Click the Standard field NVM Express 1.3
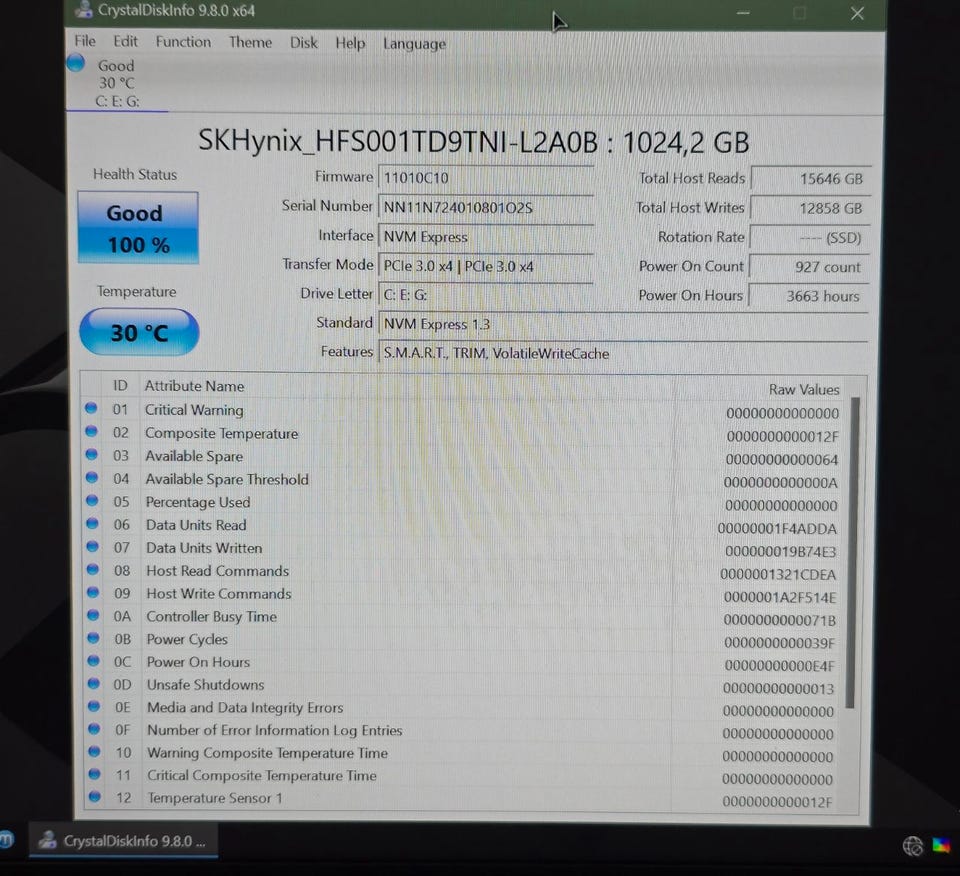 tap(623, 324)
